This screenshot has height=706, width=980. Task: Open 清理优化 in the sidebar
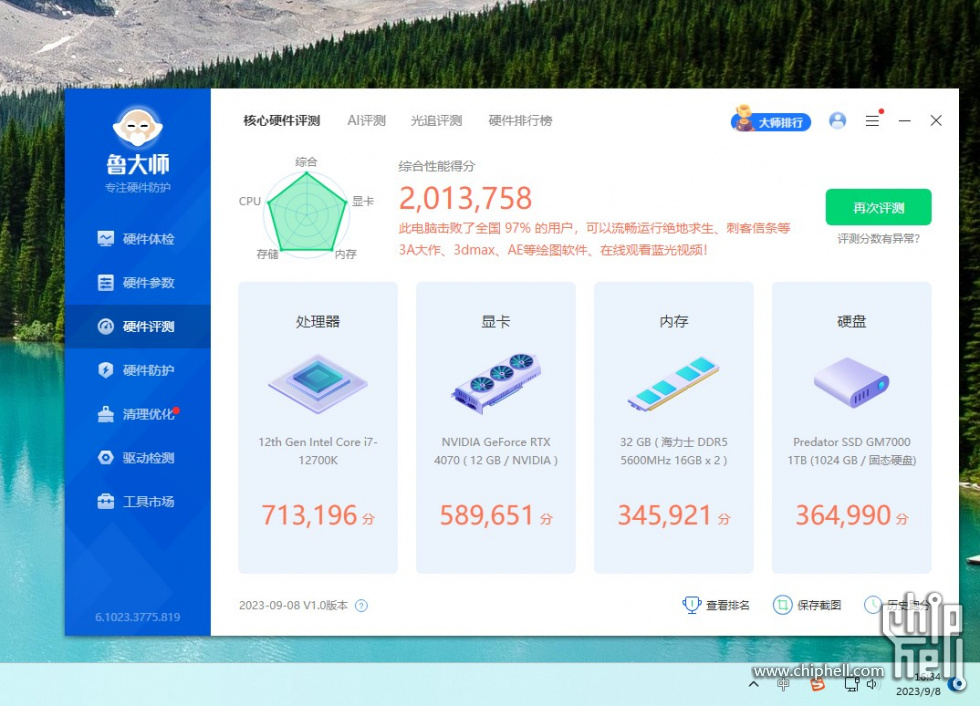137,414
